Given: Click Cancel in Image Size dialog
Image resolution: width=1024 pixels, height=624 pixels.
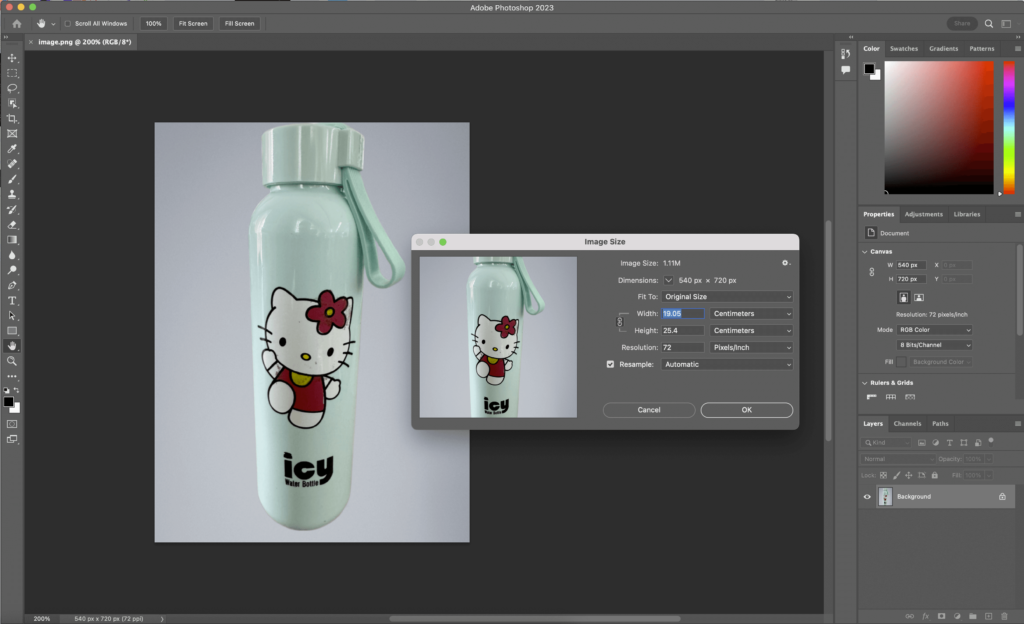Looking at the screenshot, I should pyautogui.click(x=648, y=410).
